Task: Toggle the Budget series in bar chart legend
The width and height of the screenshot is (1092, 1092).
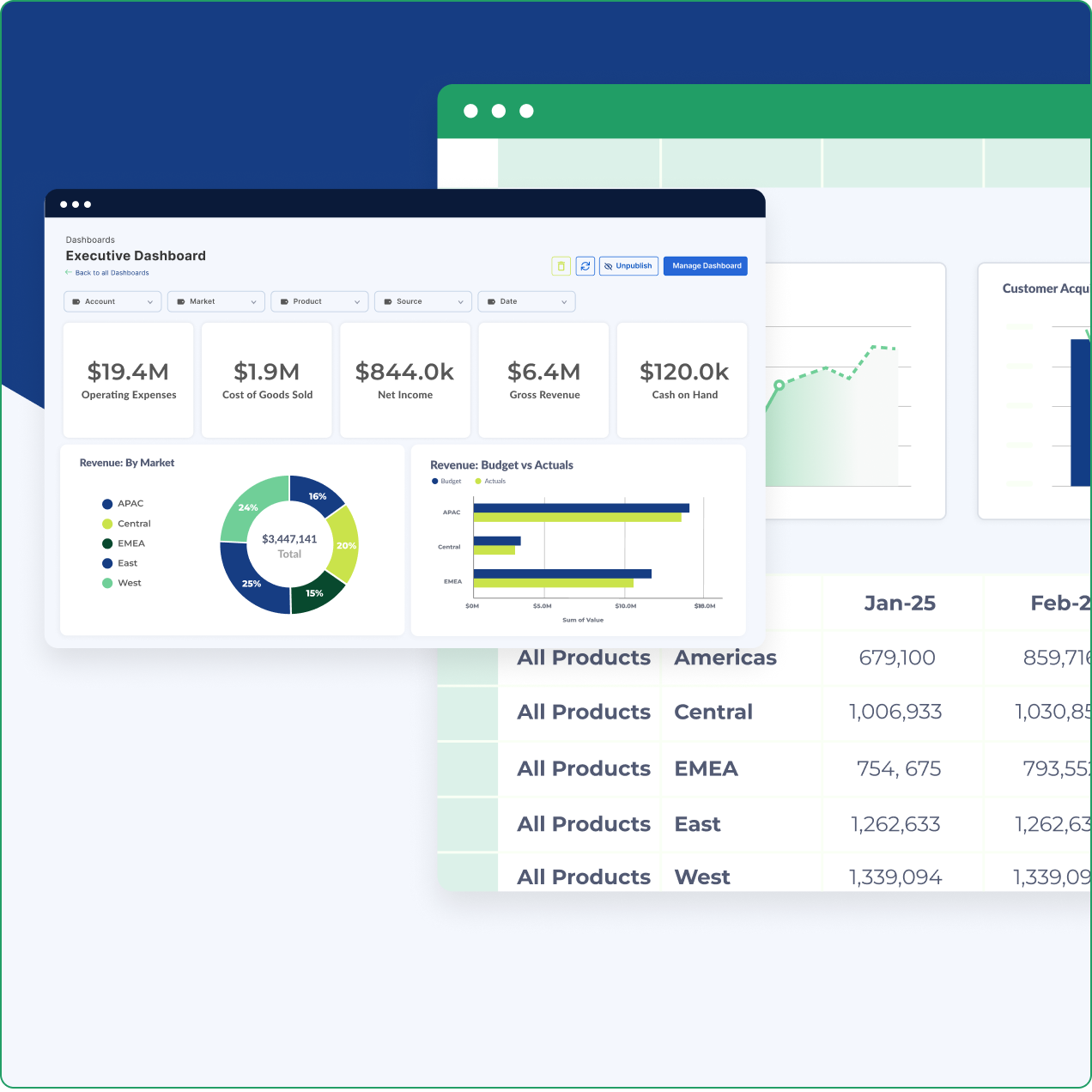Action: 446,481
